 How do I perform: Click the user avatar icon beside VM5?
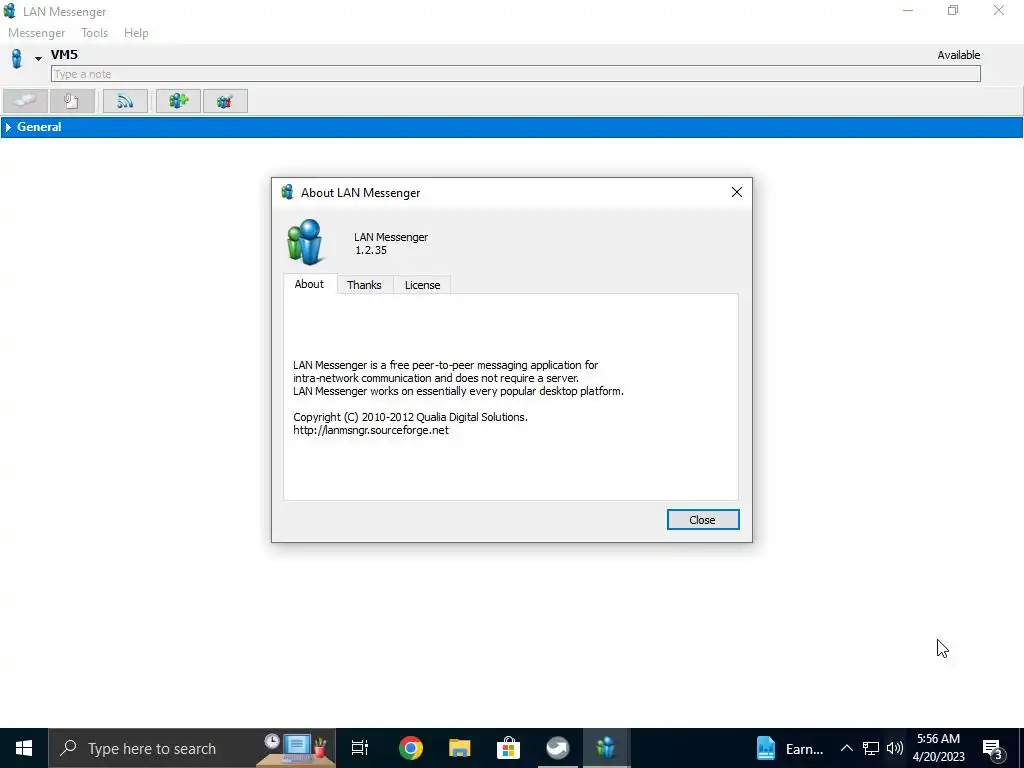17,58
